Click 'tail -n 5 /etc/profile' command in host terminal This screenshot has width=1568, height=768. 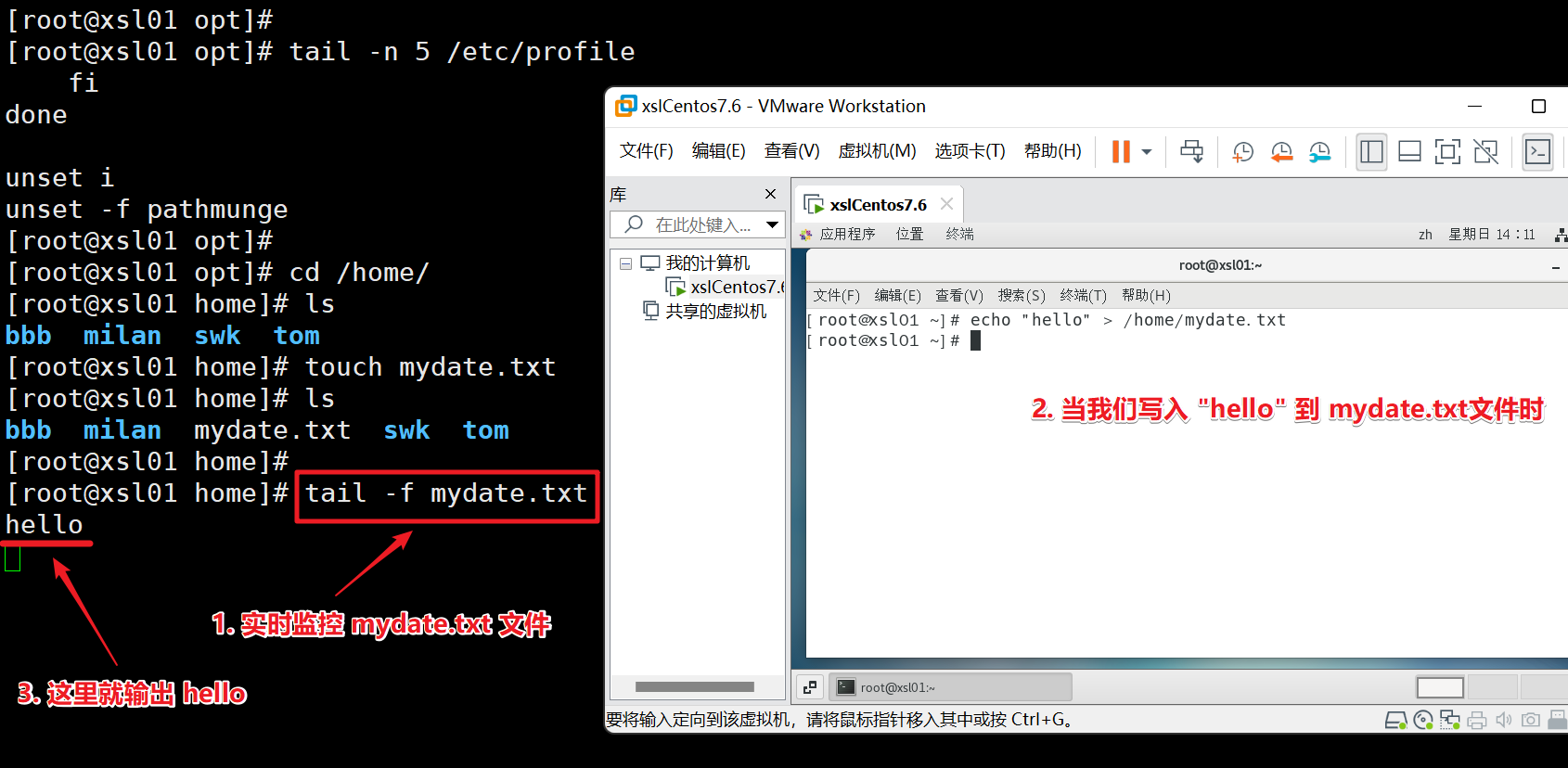[462, 52]
